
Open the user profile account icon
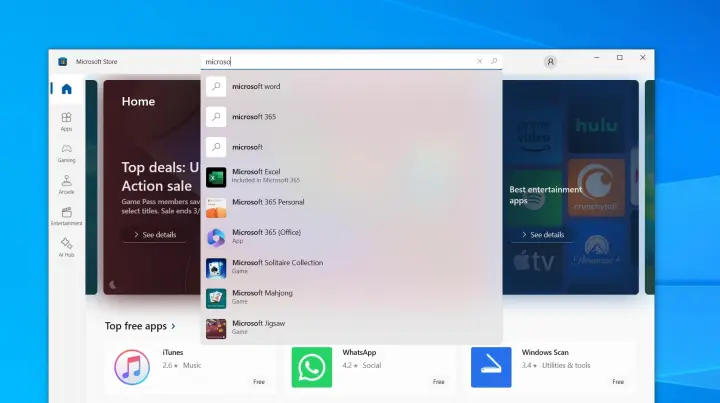[550, 61]
